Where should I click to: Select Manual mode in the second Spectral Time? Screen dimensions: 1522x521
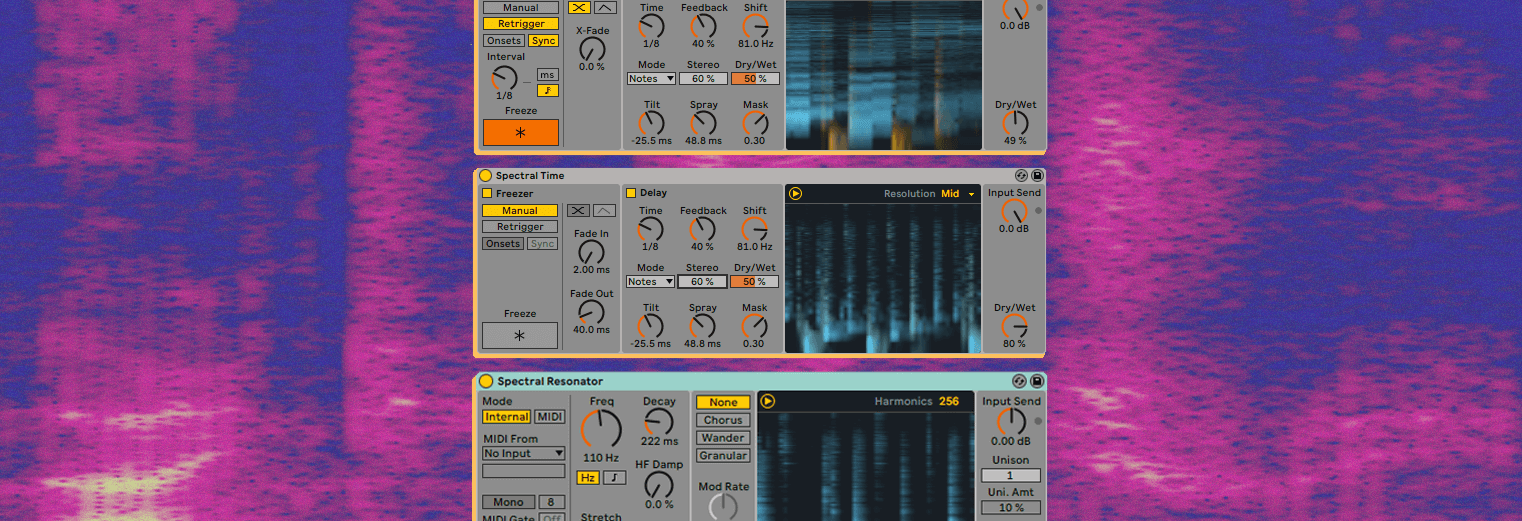[x=520, y=211]
